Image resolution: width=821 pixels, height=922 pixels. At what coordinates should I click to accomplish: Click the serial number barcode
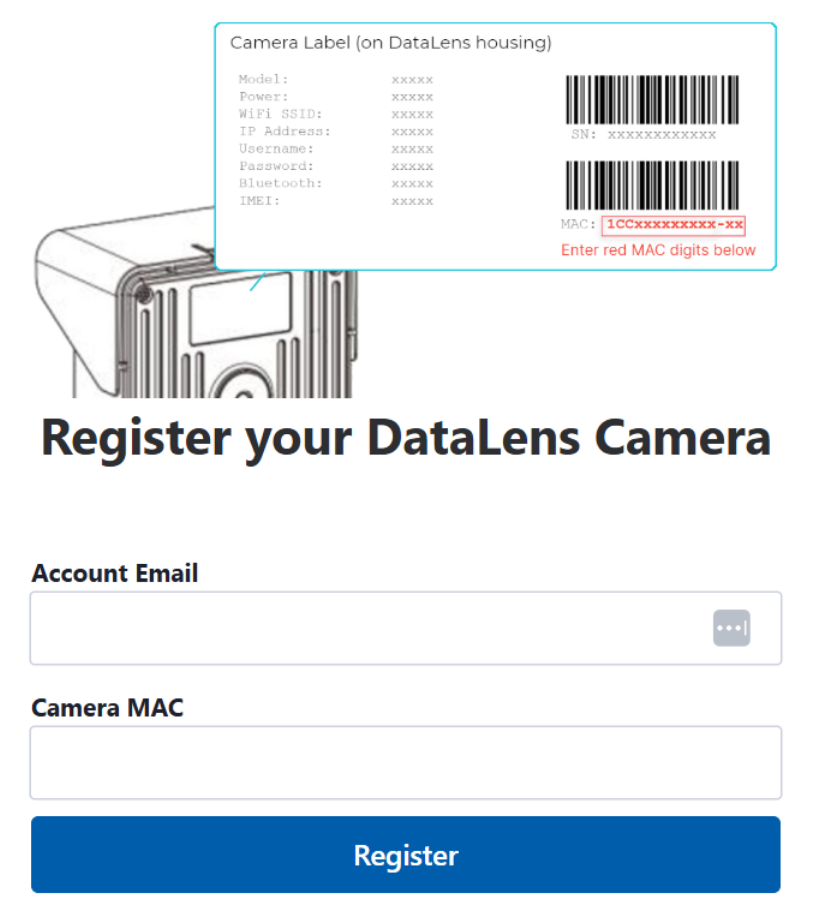[x=654, y=99]
